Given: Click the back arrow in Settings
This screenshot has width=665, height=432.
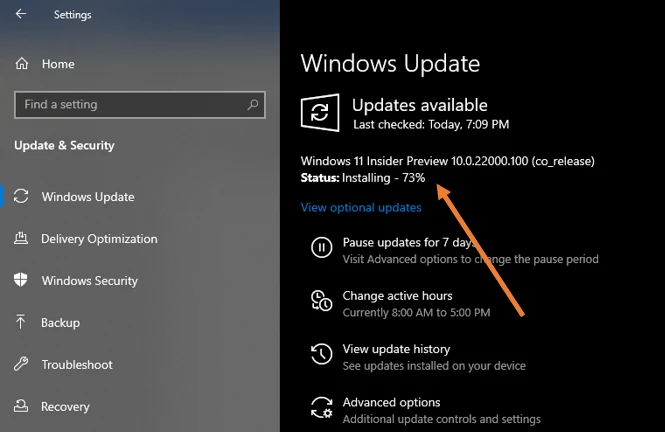Looking at the screenshot, I should tap(21, 14).
